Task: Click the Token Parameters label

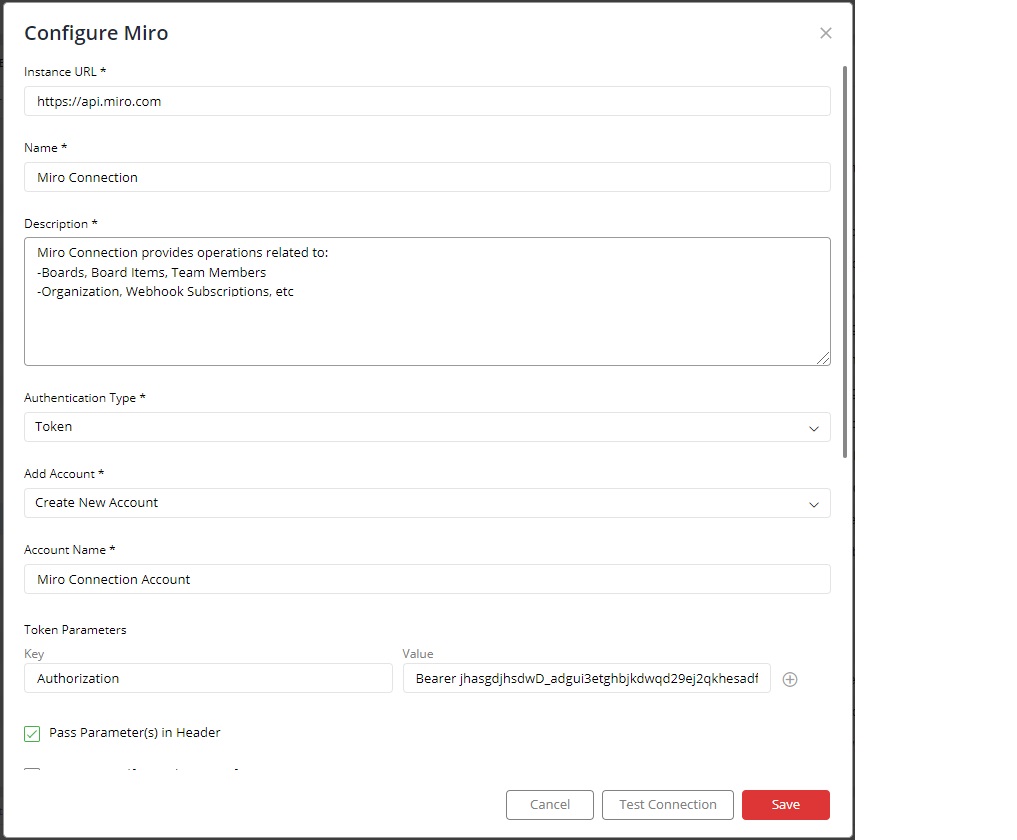Action: pyautogui.click(x=75, y=630)
